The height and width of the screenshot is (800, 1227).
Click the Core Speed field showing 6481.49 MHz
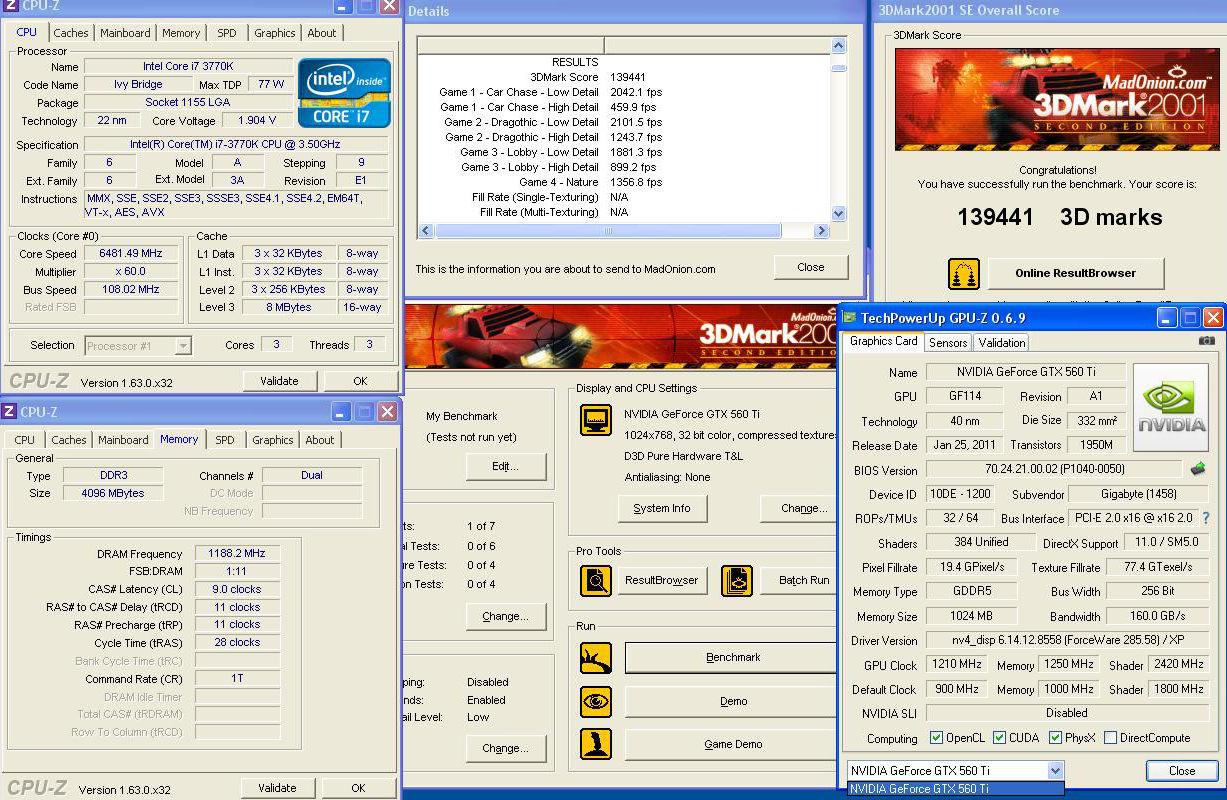click(x=130, y=254)
